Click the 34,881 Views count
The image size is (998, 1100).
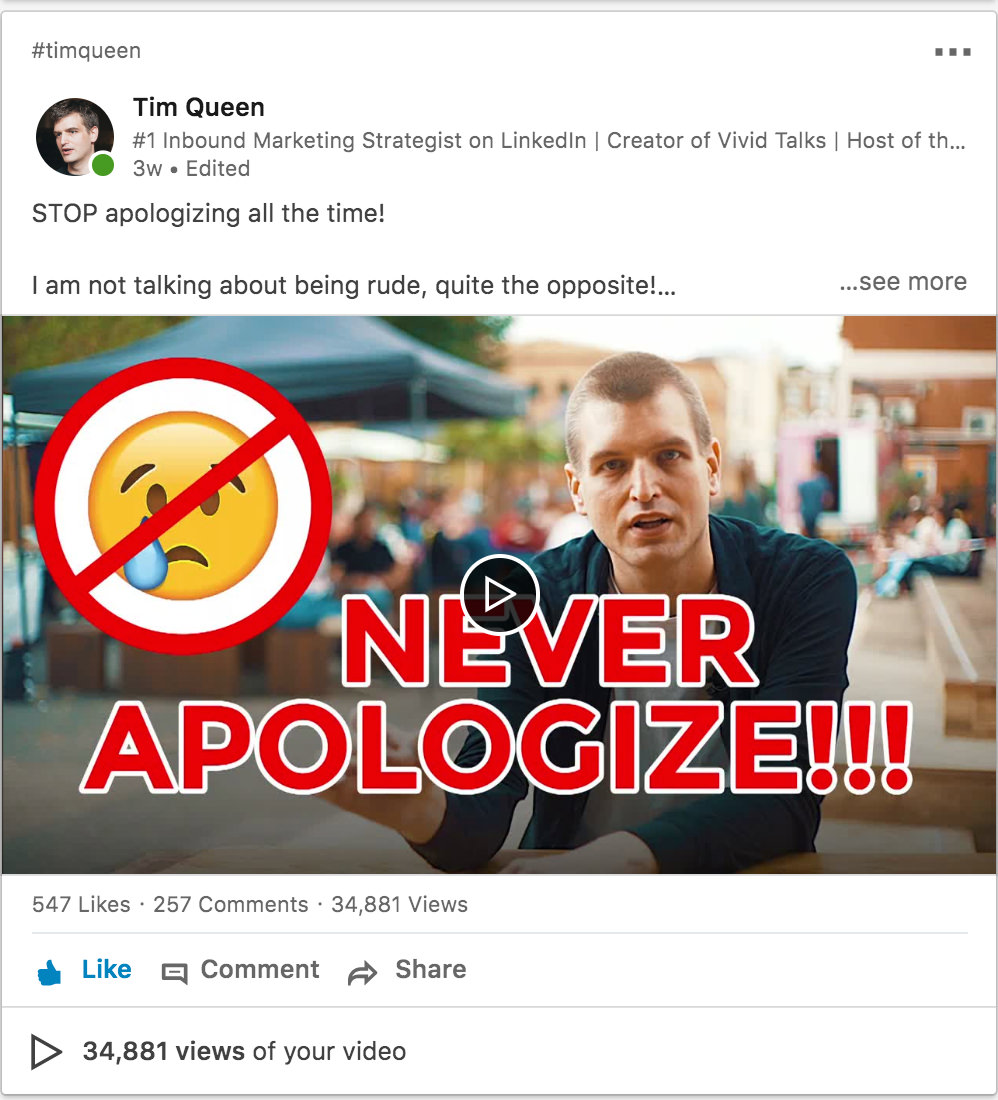tap(399, 904)
